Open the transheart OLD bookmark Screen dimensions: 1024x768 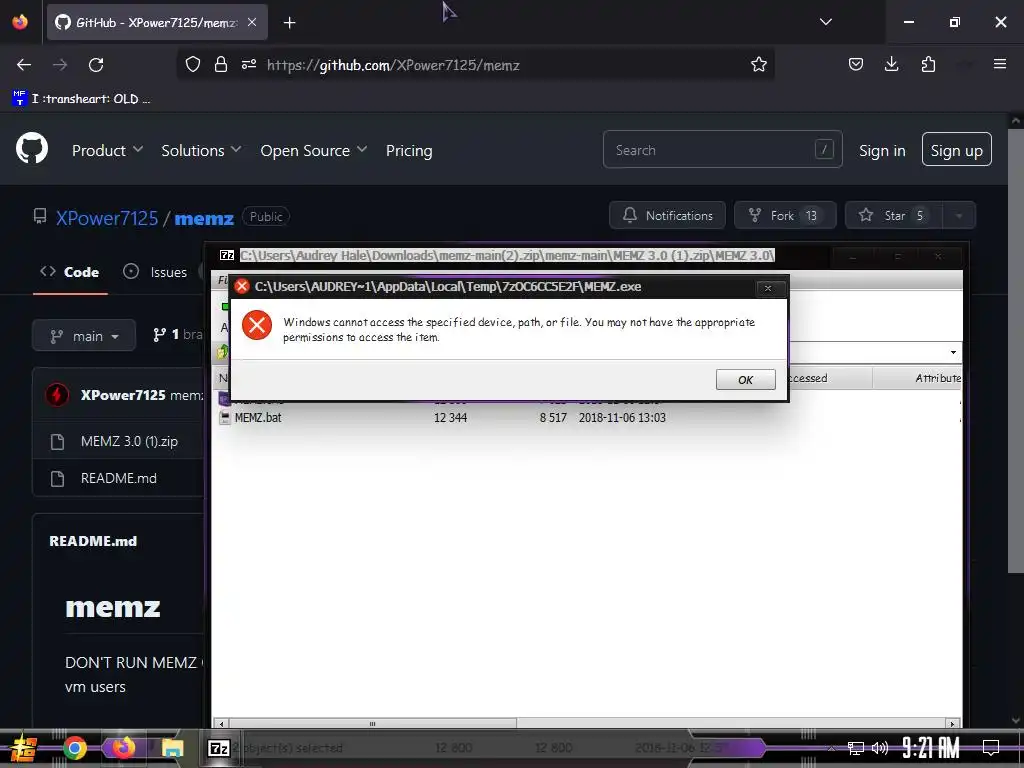(82, 99)
